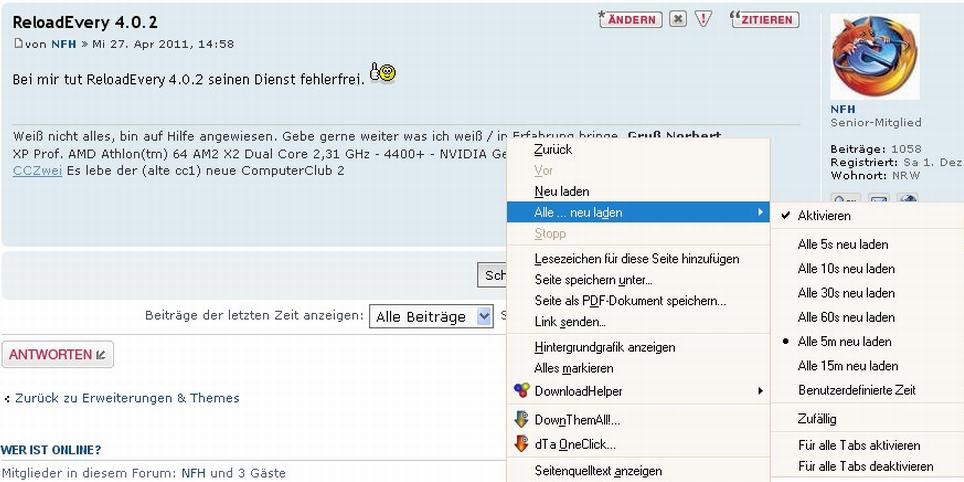Image resolution: width=964 pixels, height=482 pixels.
Task: Click the delete post X icon
Action: click(678, 19)
